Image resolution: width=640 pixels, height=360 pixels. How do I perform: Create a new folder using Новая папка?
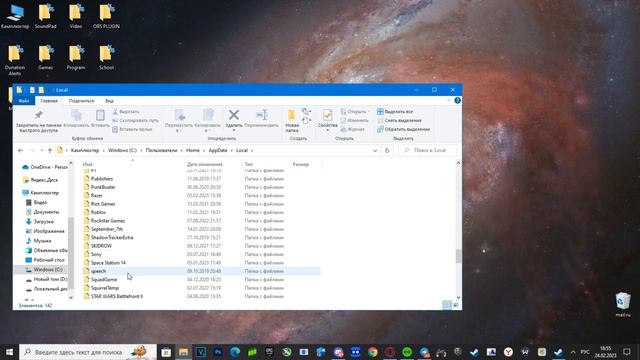click(x=292, y=121)
